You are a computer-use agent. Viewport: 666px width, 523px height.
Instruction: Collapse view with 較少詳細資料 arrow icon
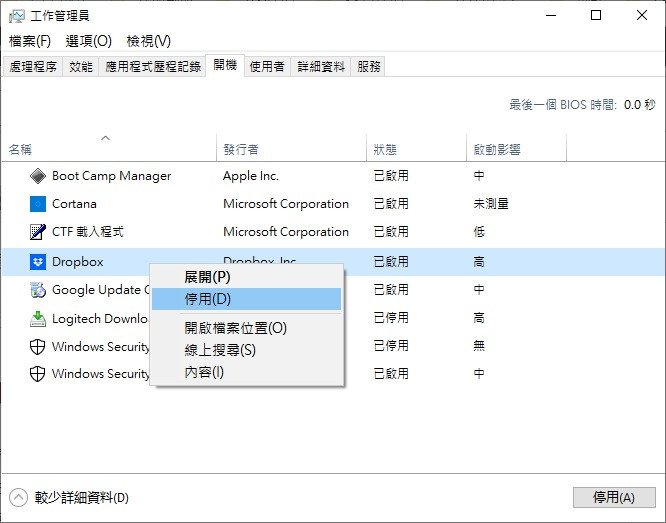[18, 497]
